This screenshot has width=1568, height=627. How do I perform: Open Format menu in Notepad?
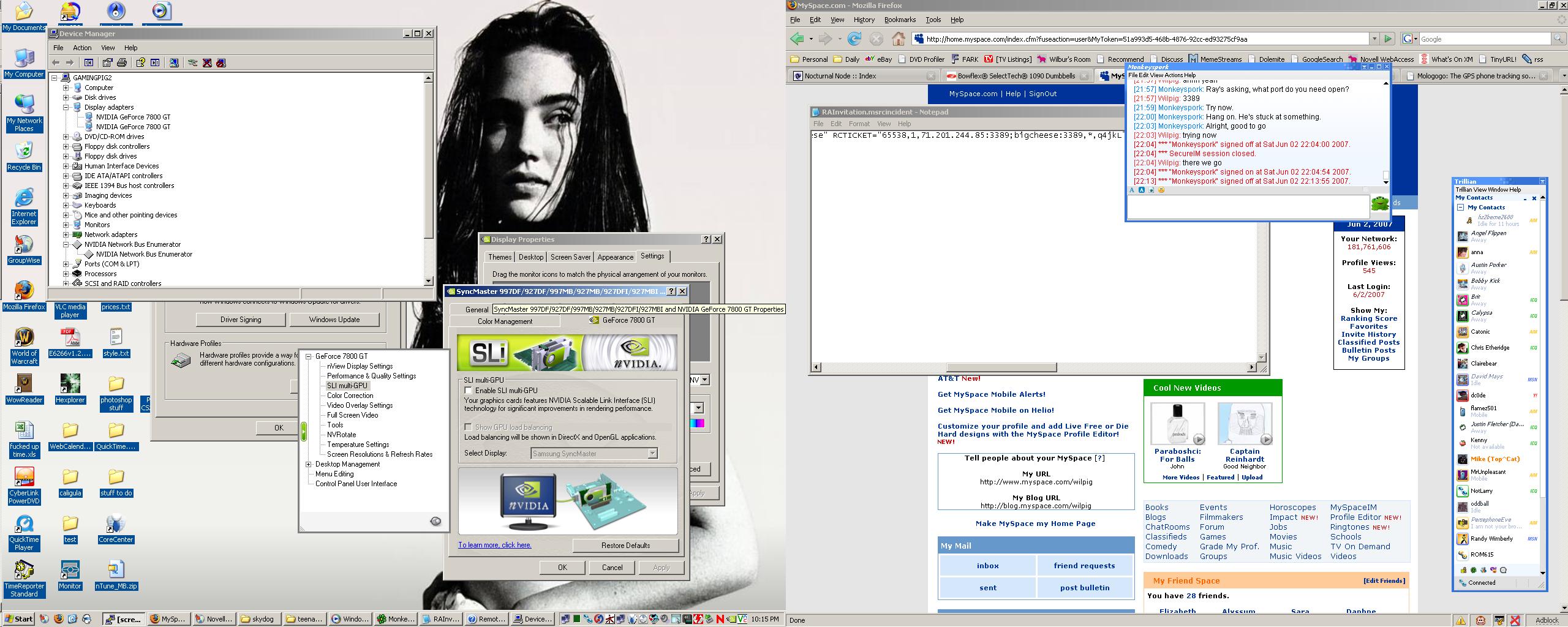click(x=859, y=124)
